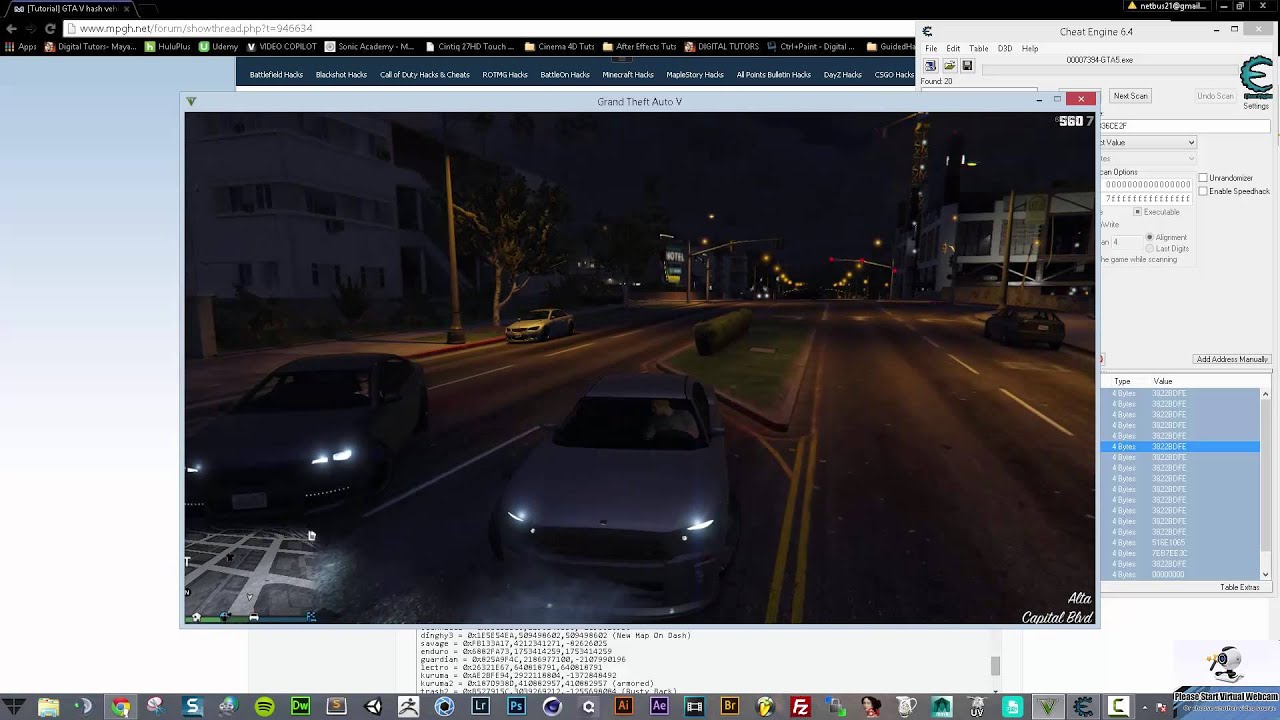1280x720 pixels.
Task: Enable the Unrandomizer checkbox
Action: coord(1203,178)
